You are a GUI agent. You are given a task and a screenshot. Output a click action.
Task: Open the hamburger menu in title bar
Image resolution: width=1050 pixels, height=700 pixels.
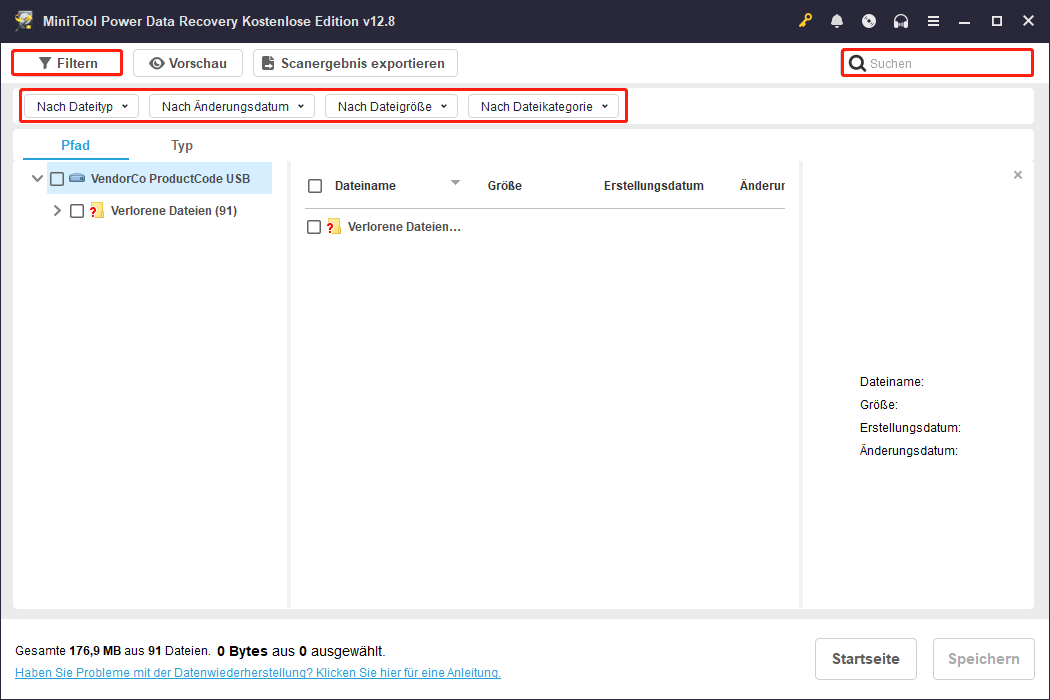[933, 21]
